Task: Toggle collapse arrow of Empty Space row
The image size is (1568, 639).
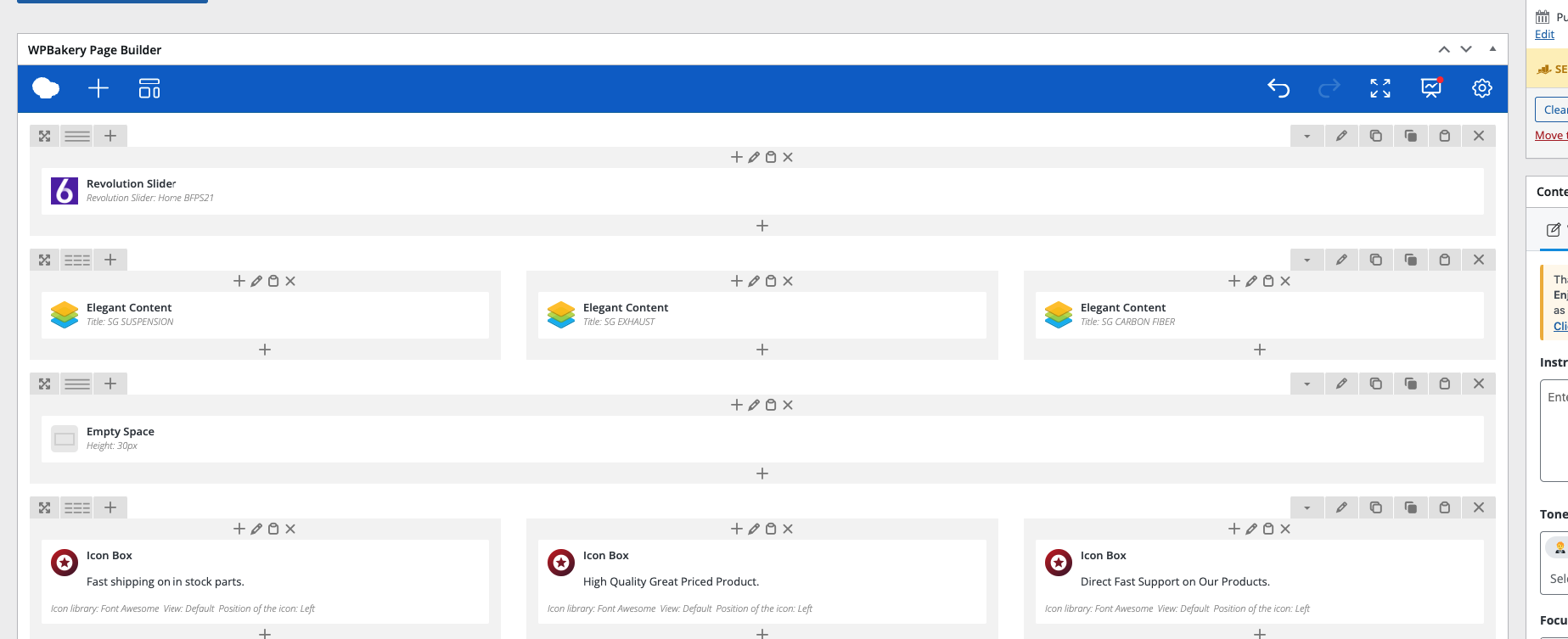Action: click(1307, 384)
